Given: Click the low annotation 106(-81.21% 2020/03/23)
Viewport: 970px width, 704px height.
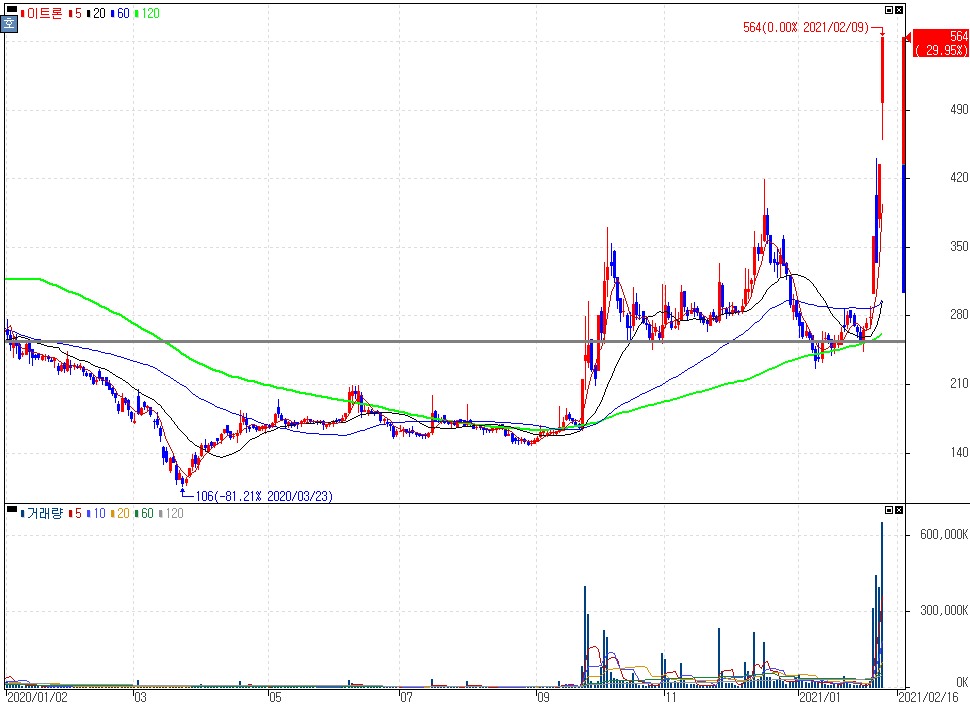Looking at the screenshot, I should click(x=264, y=496).
